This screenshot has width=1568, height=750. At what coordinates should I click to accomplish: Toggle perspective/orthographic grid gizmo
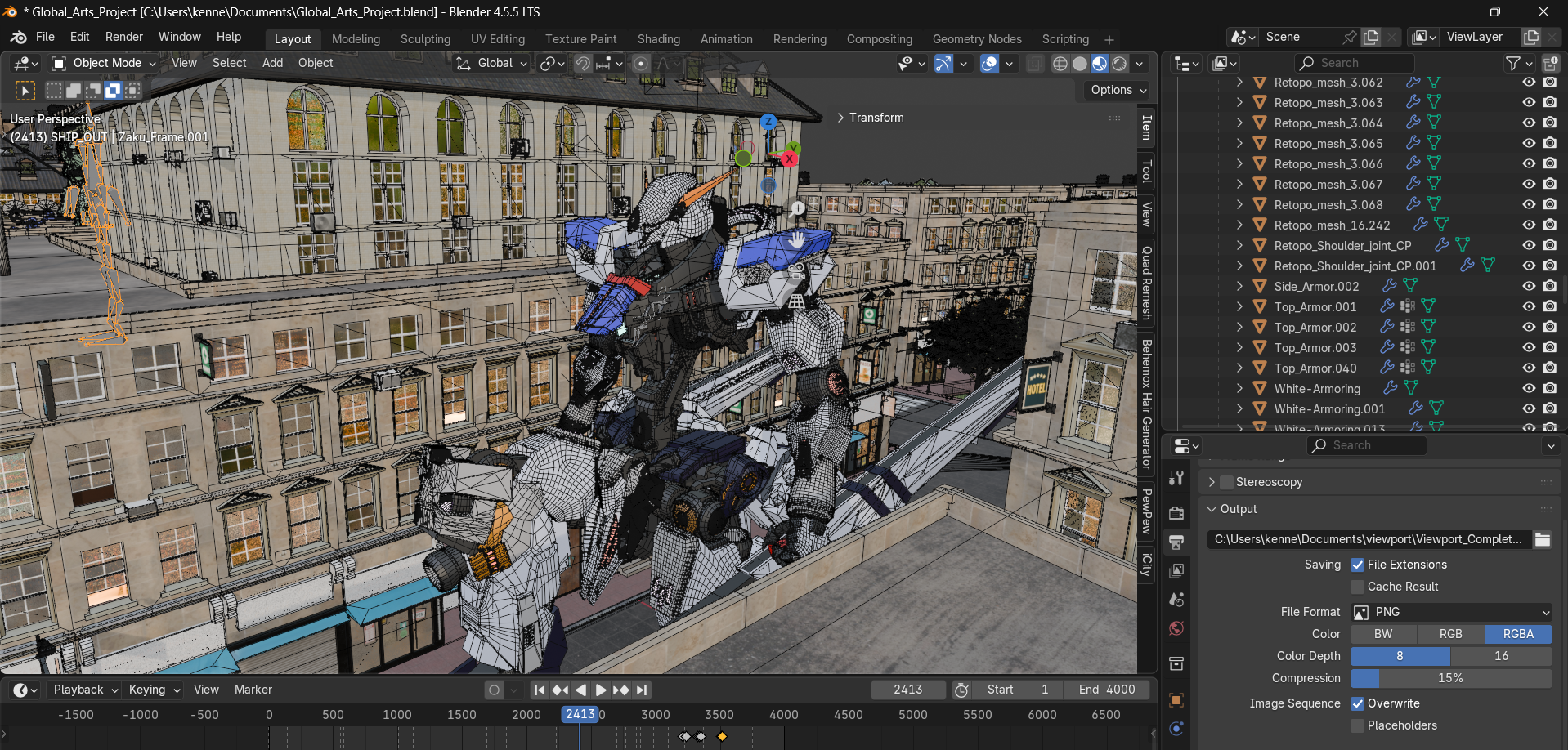(x=797, y=301)
